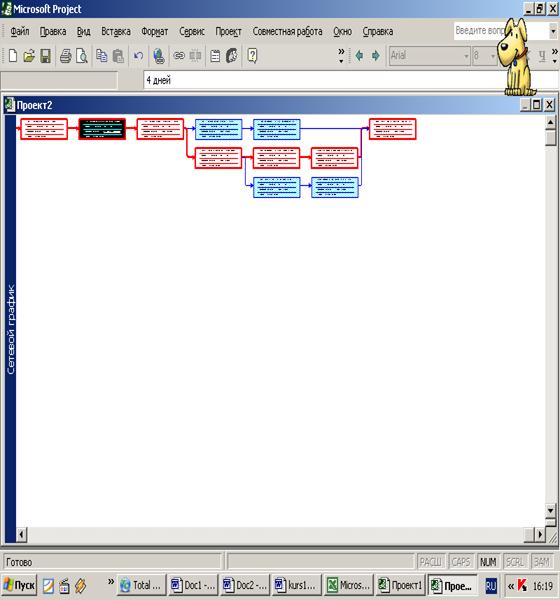
Task: Open the Формат menu
Action: pyautogui.click(x=155, y=31)
